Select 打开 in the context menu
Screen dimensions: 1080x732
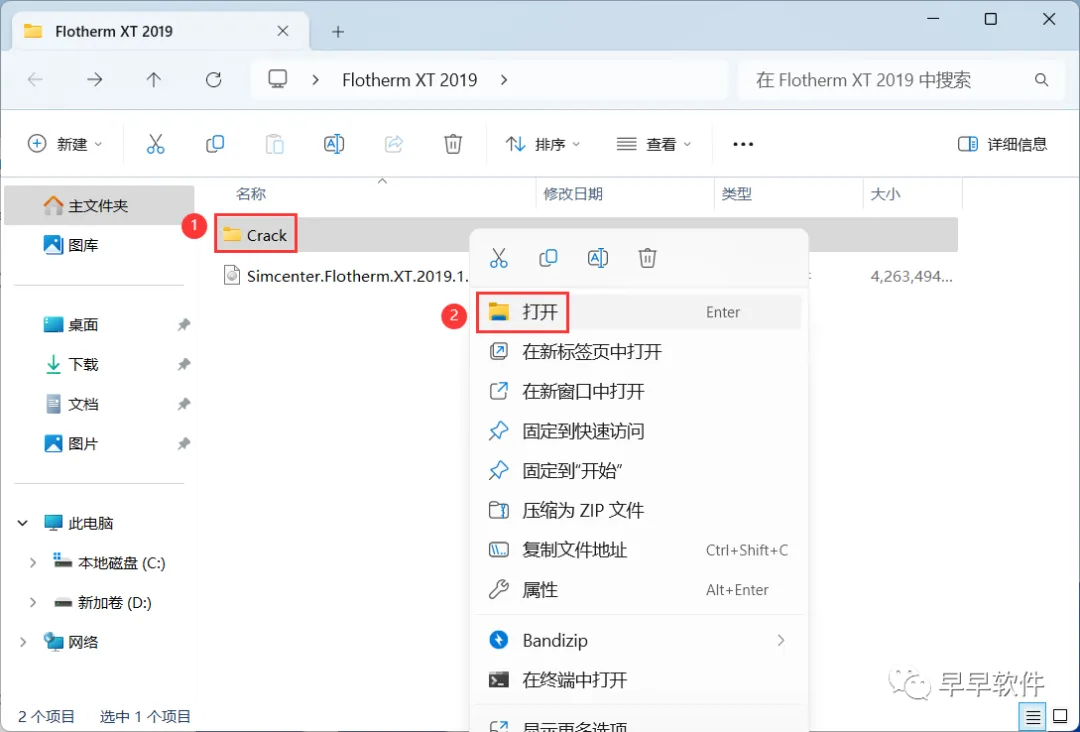pyautogui.click(x=638, y=312)
